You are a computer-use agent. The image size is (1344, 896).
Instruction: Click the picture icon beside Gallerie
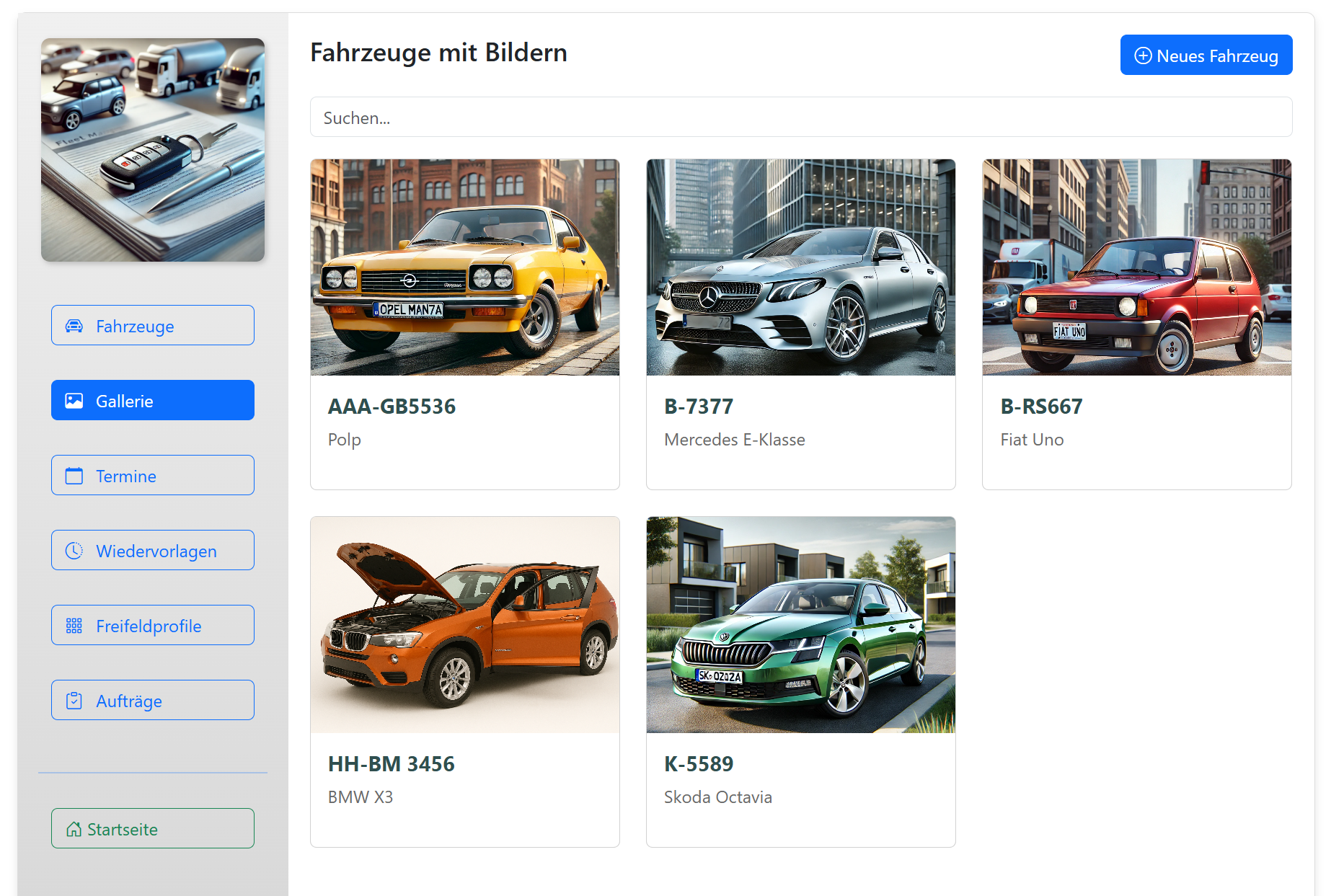[74, 401]
